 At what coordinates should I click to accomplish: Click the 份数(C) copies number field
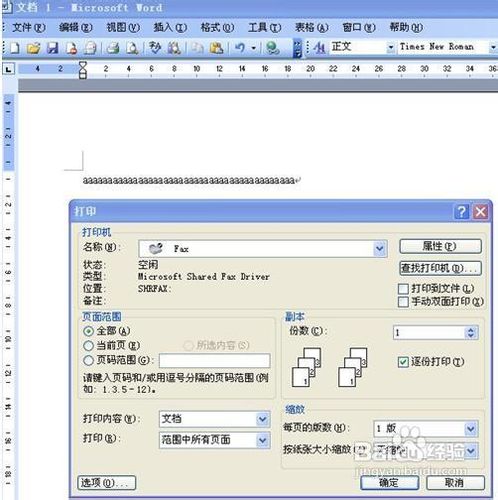[x=429, y=332]
